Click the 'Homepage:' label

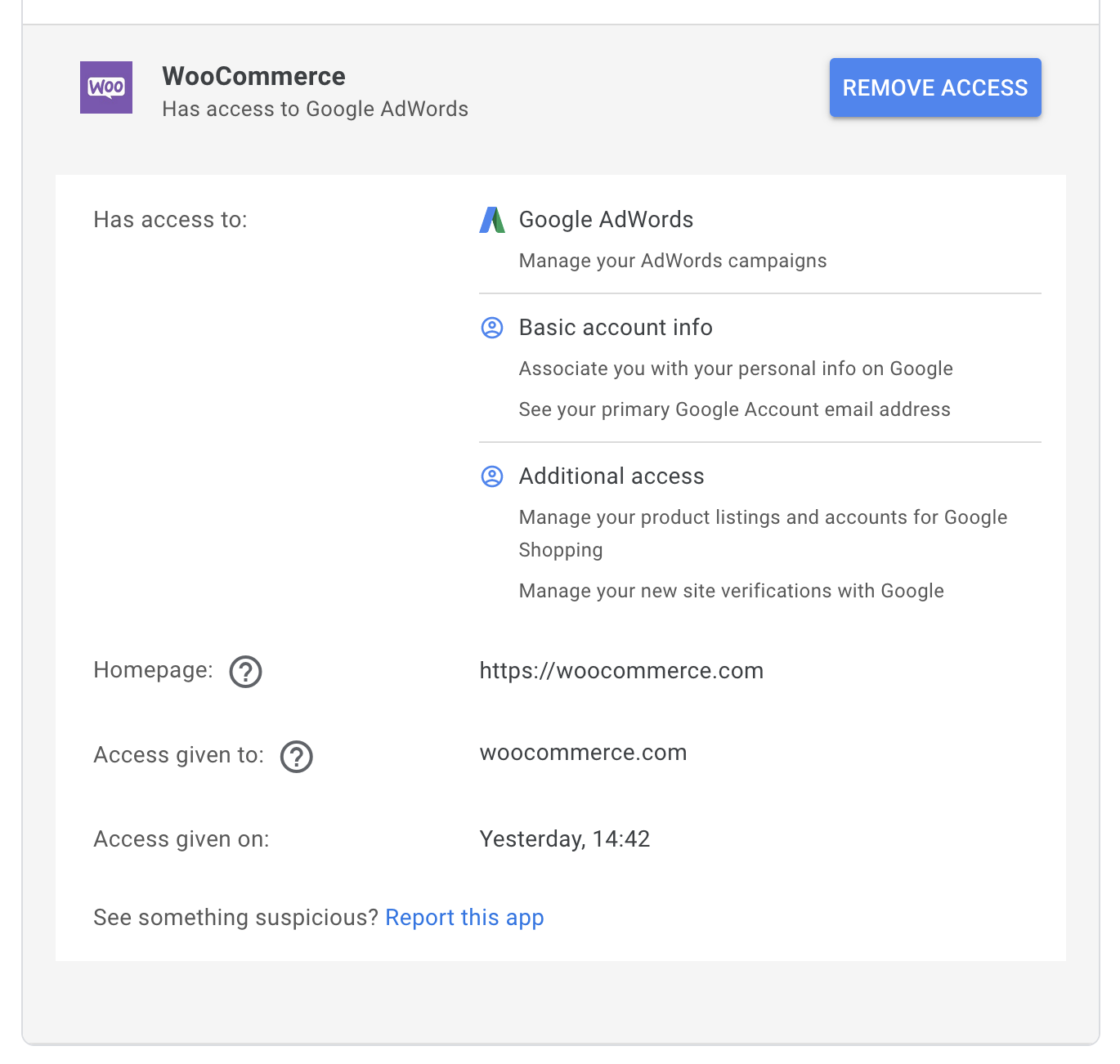pos(154,670)
